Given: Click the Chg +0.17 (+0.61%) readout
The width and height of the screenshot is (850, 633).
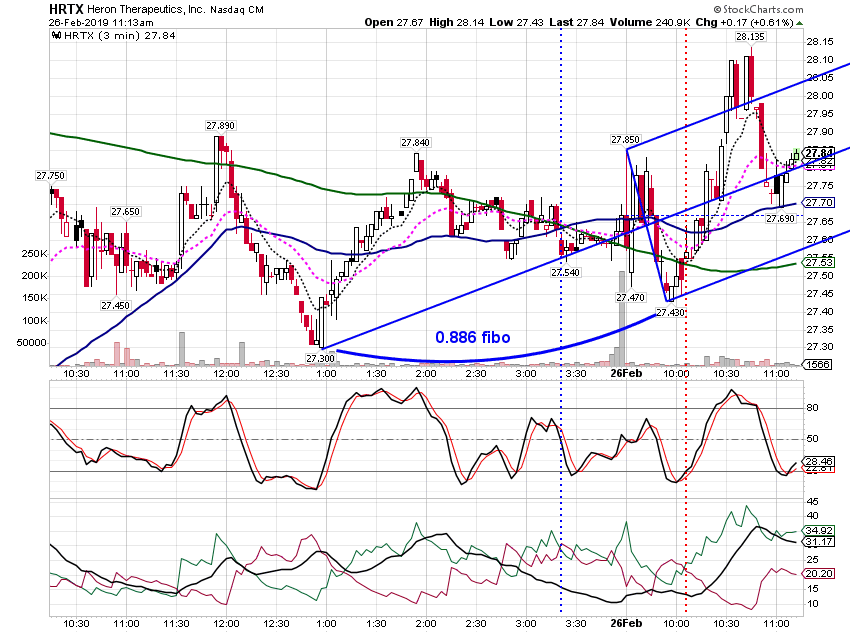Looking at the screenshot, I should click(x=744, y=22).
